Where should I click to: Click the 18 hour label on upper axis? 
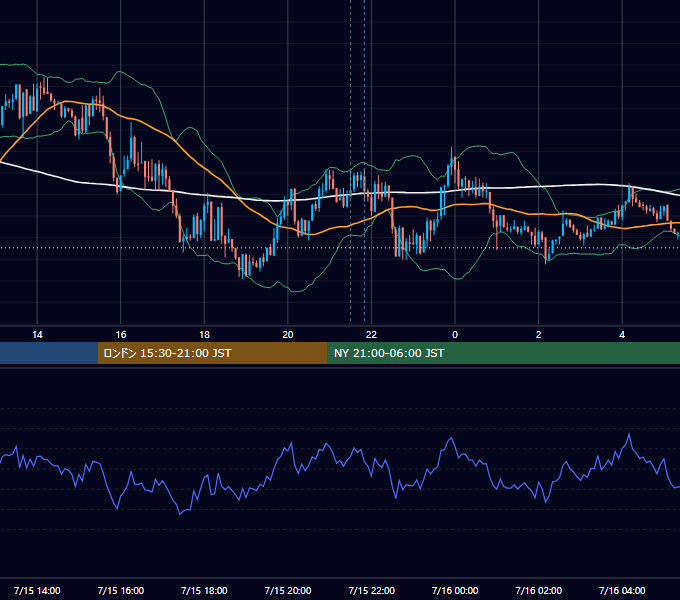coord(204,335)
